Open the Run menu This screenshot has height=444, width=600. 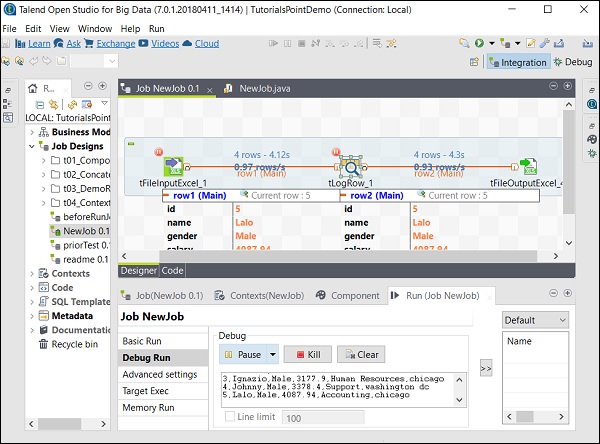tap(157, 29)
